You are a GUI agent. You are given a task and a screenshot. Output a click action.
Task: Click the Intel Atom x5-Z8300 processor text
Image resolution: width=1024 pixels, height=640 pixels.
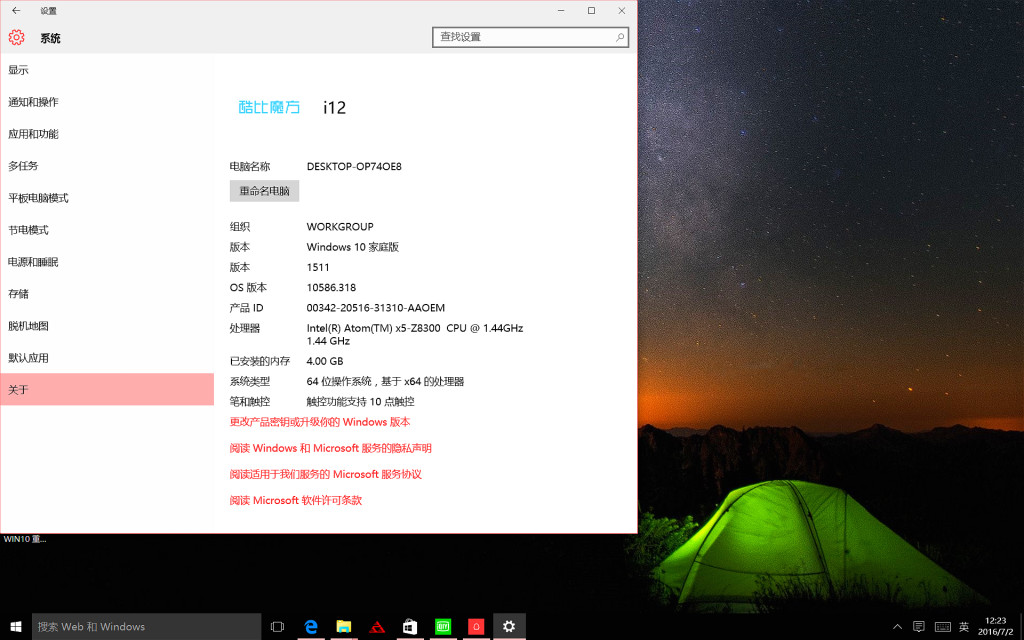415,334
